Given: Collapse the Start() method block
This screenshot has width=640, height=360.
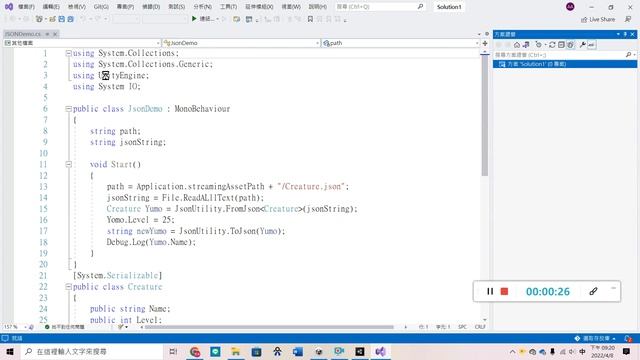Looking at the screenshot, I should click(69, 164).
